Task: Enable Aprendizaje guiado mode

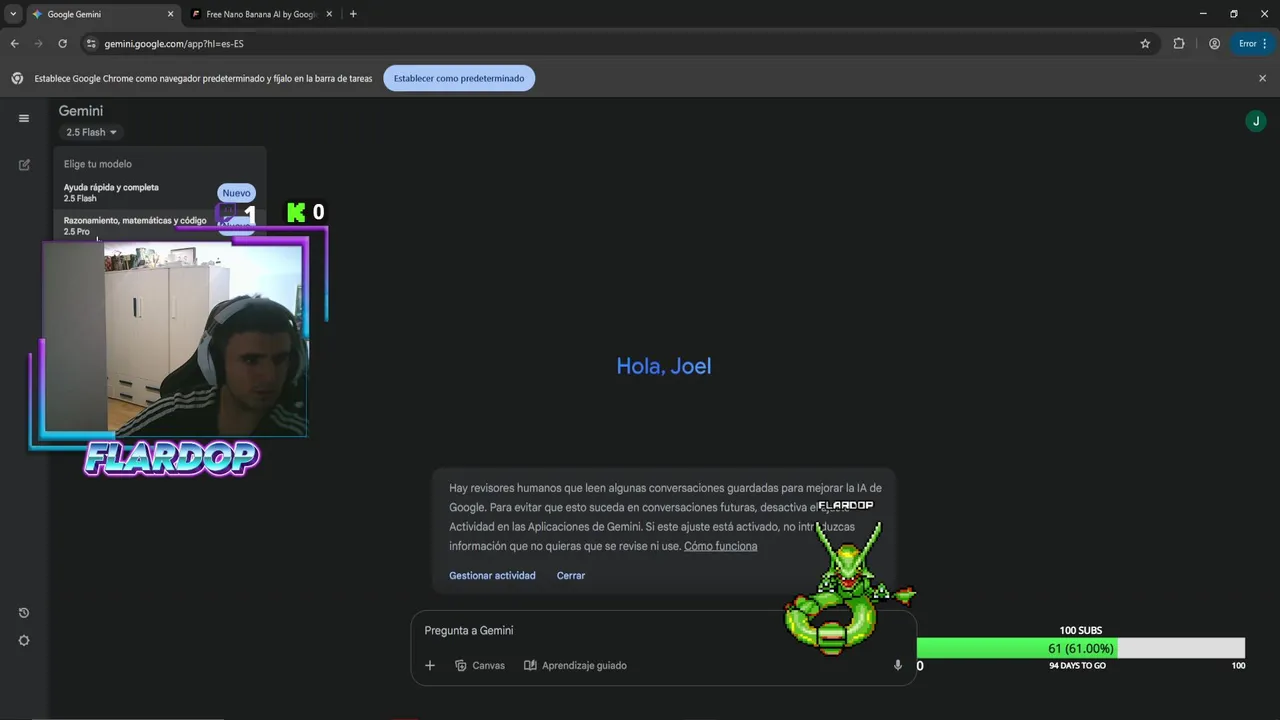Action: click(575, 665)
